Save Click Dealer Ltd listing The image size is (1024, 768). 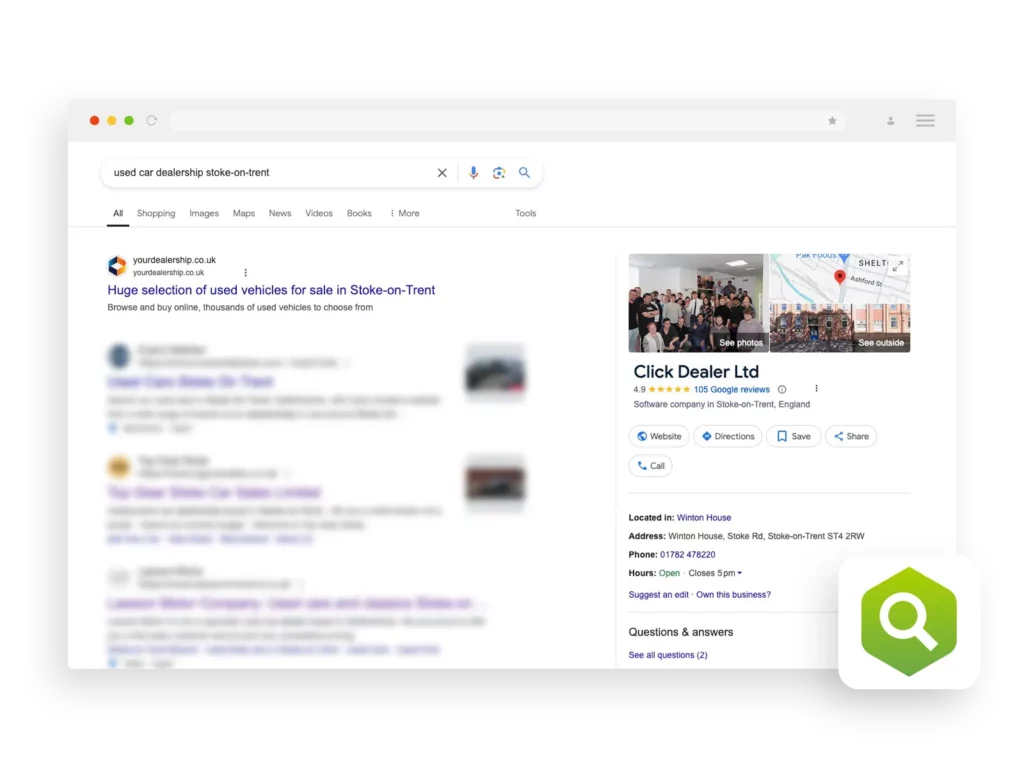pos(793,436)
